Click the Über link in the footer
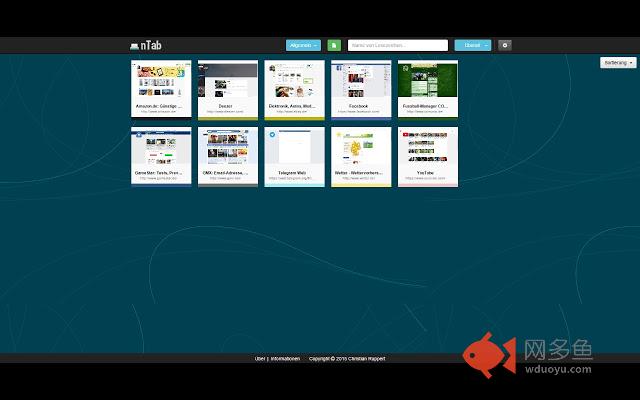 coord(260,359)
